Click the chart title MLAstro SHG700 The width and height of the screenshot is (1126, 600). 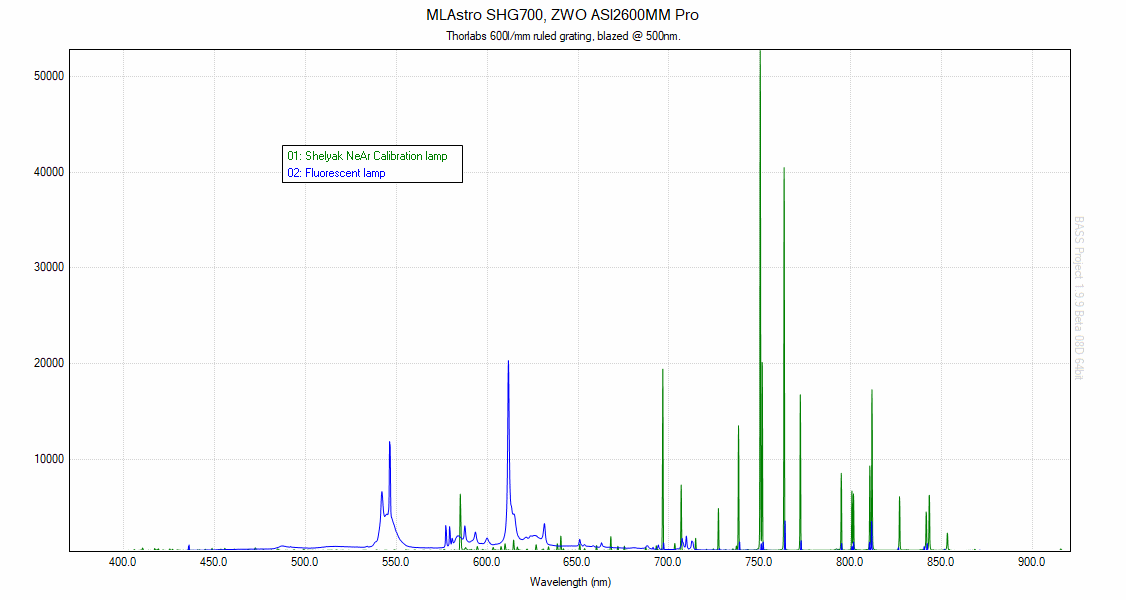pyautogui.click(x=562, y=15)
